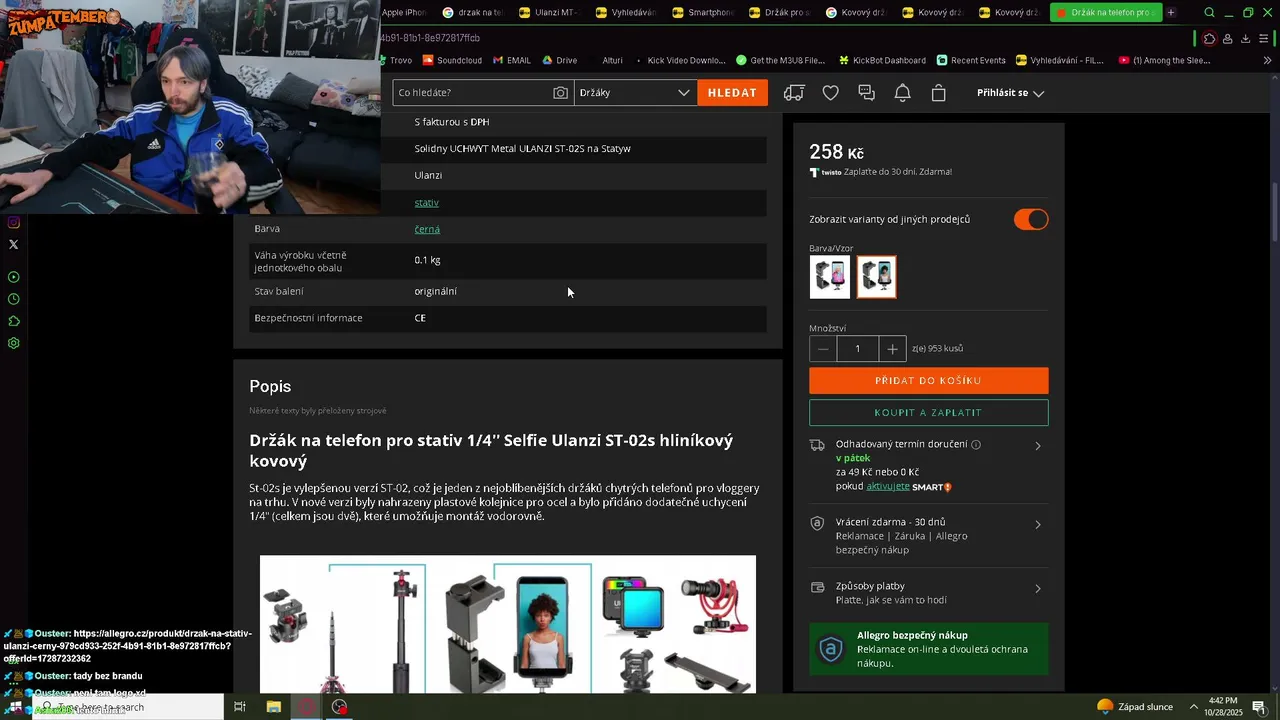Select the first Barva/Vzor variant thumbnail
Viewport: 1280px width, 720px height.
point(830,277)
